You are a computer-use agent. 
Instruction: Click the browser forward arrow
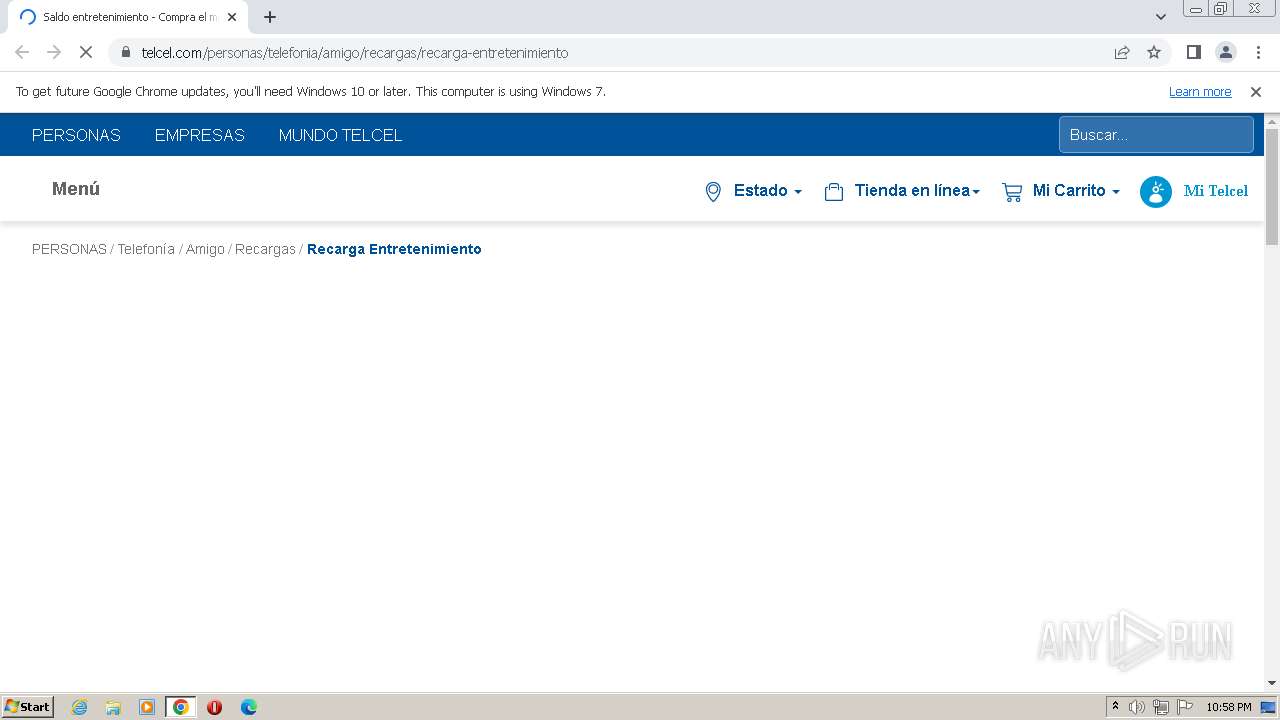[x=54, y=52]
